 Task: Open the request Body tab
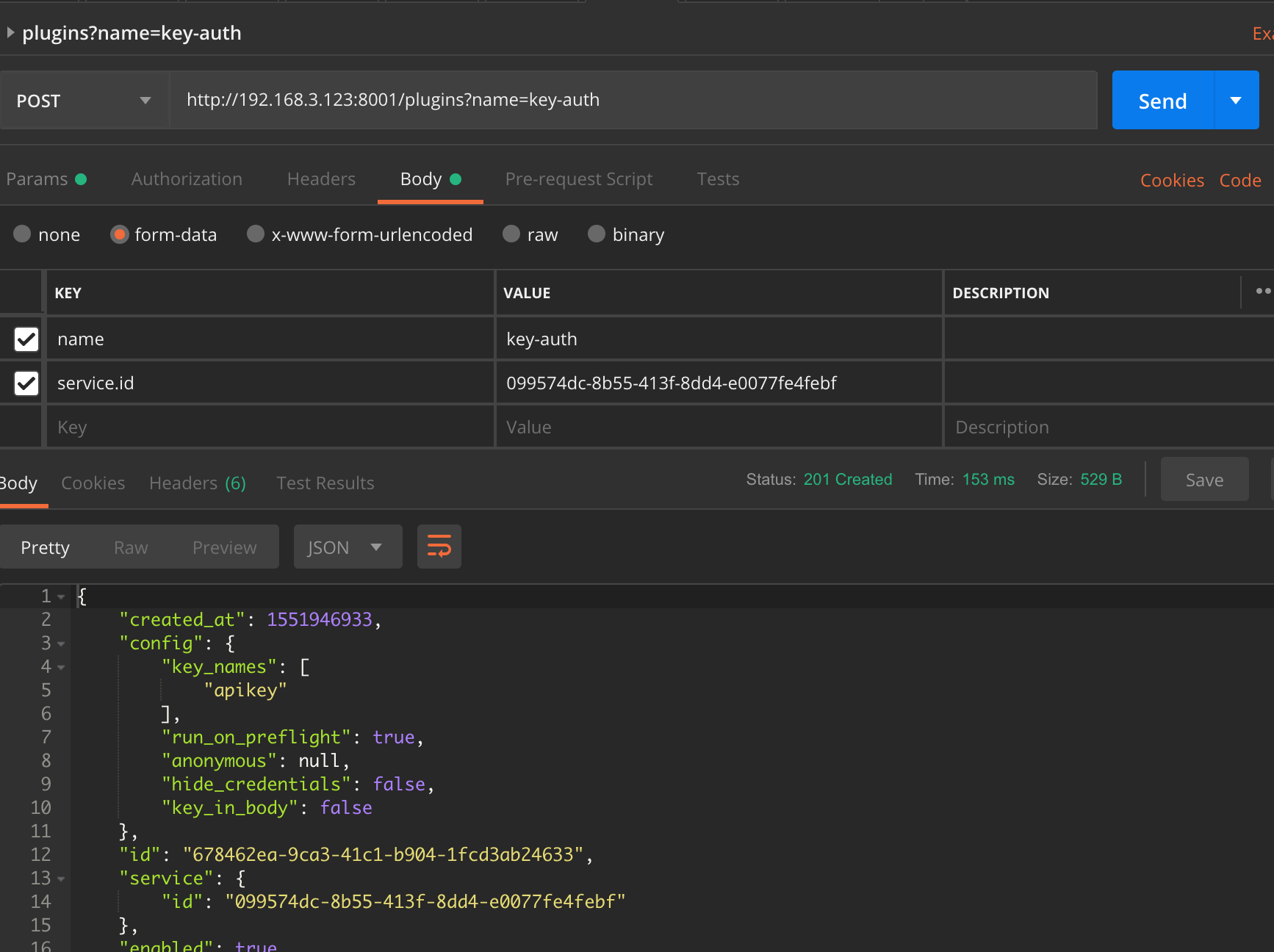[431, 179]
